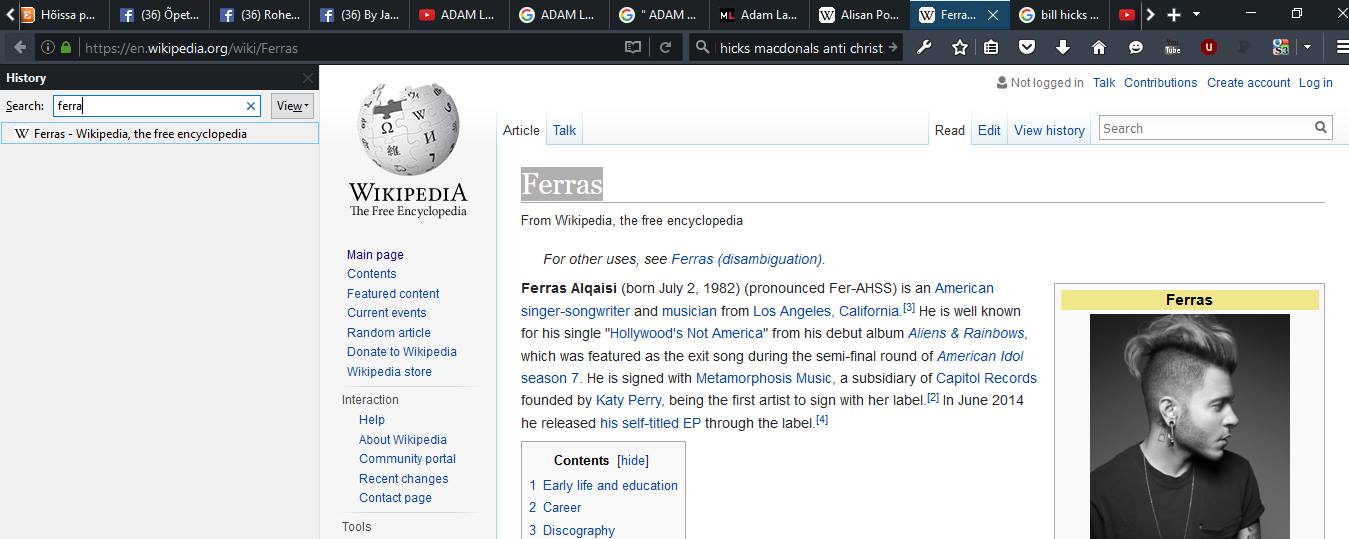This screenshot has width=1349, height=539.
Task: Focus the URL address field
Action: [x=350, y=47]
